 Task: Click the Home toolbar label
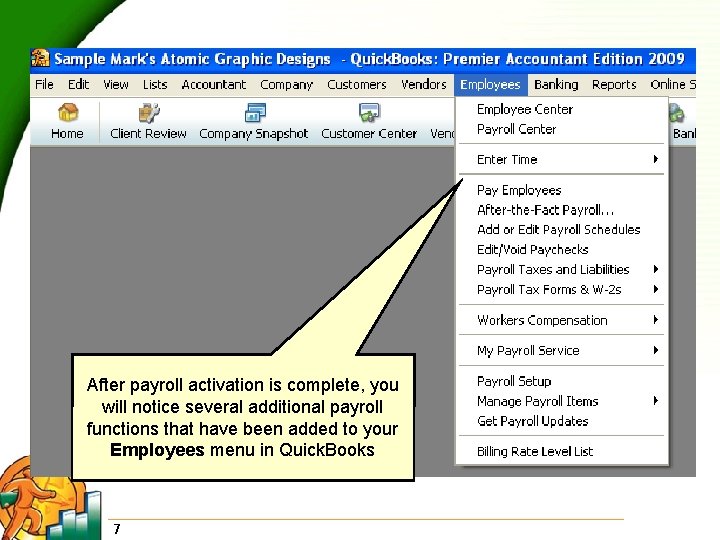[x=67, y=134]
